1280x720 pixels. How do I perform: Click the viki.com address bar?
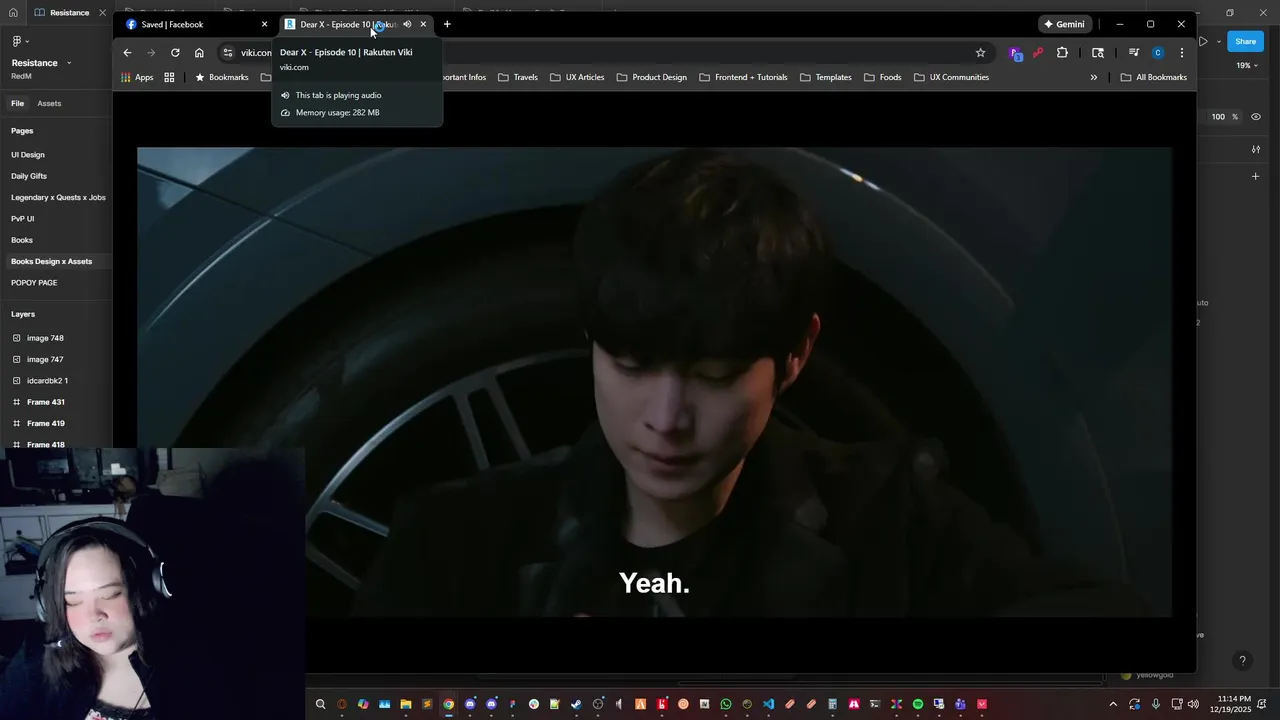coord(600,53)
